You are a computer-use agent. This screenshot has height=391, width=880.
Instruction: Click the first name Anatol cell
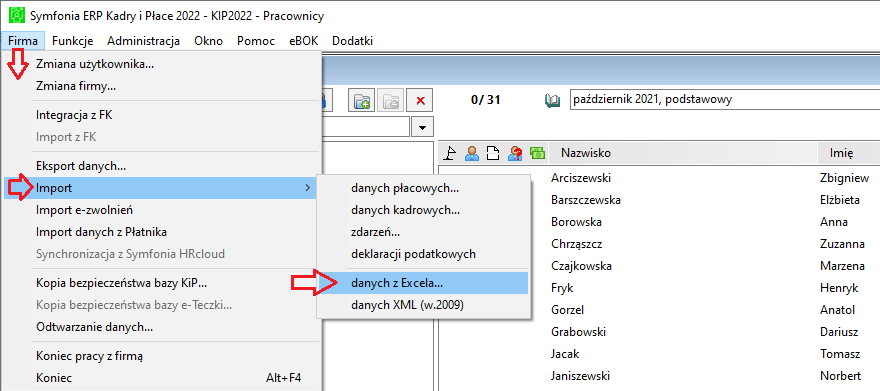837,310
